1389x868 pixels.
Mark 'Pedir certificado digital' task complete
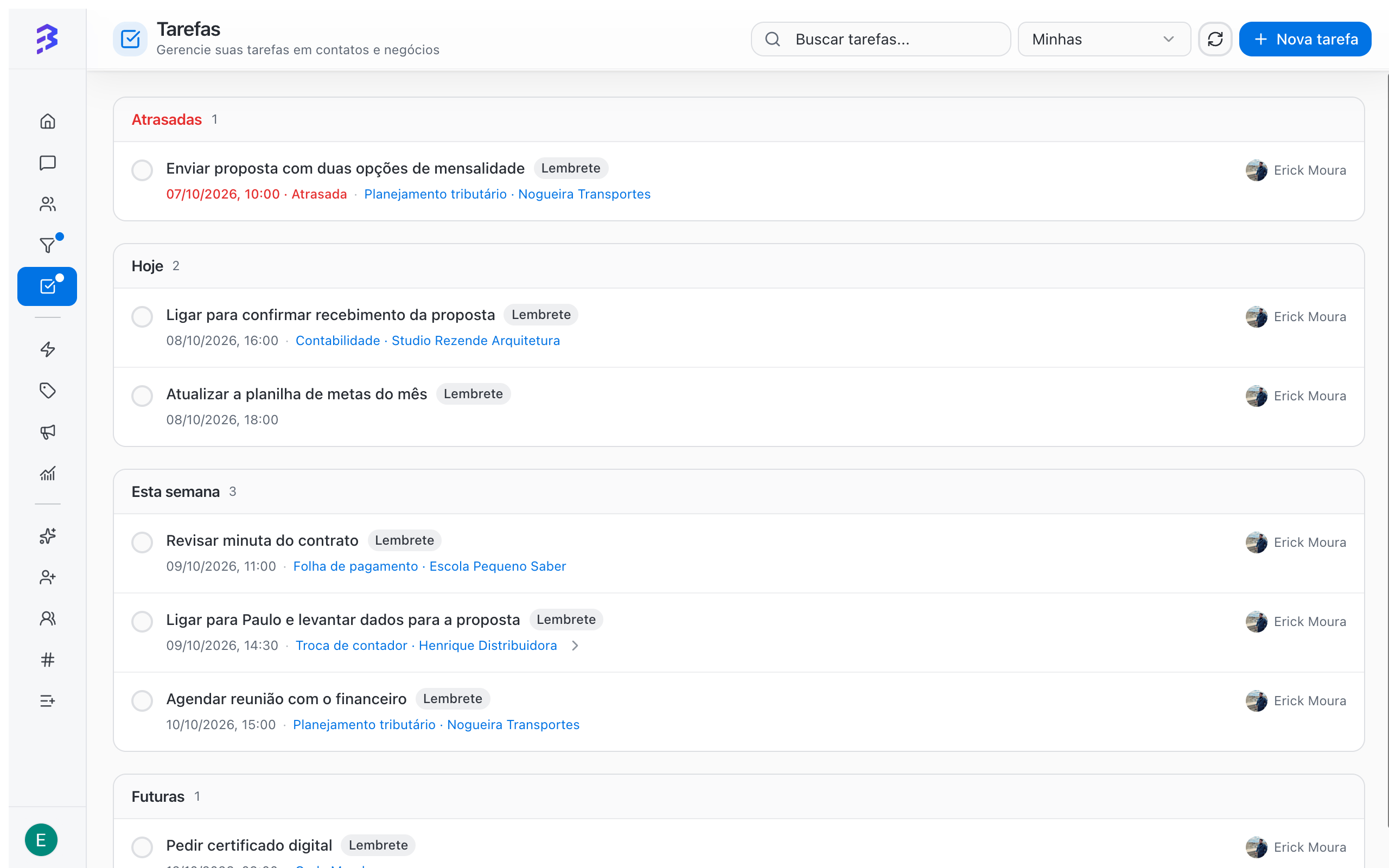pos(142,847)
